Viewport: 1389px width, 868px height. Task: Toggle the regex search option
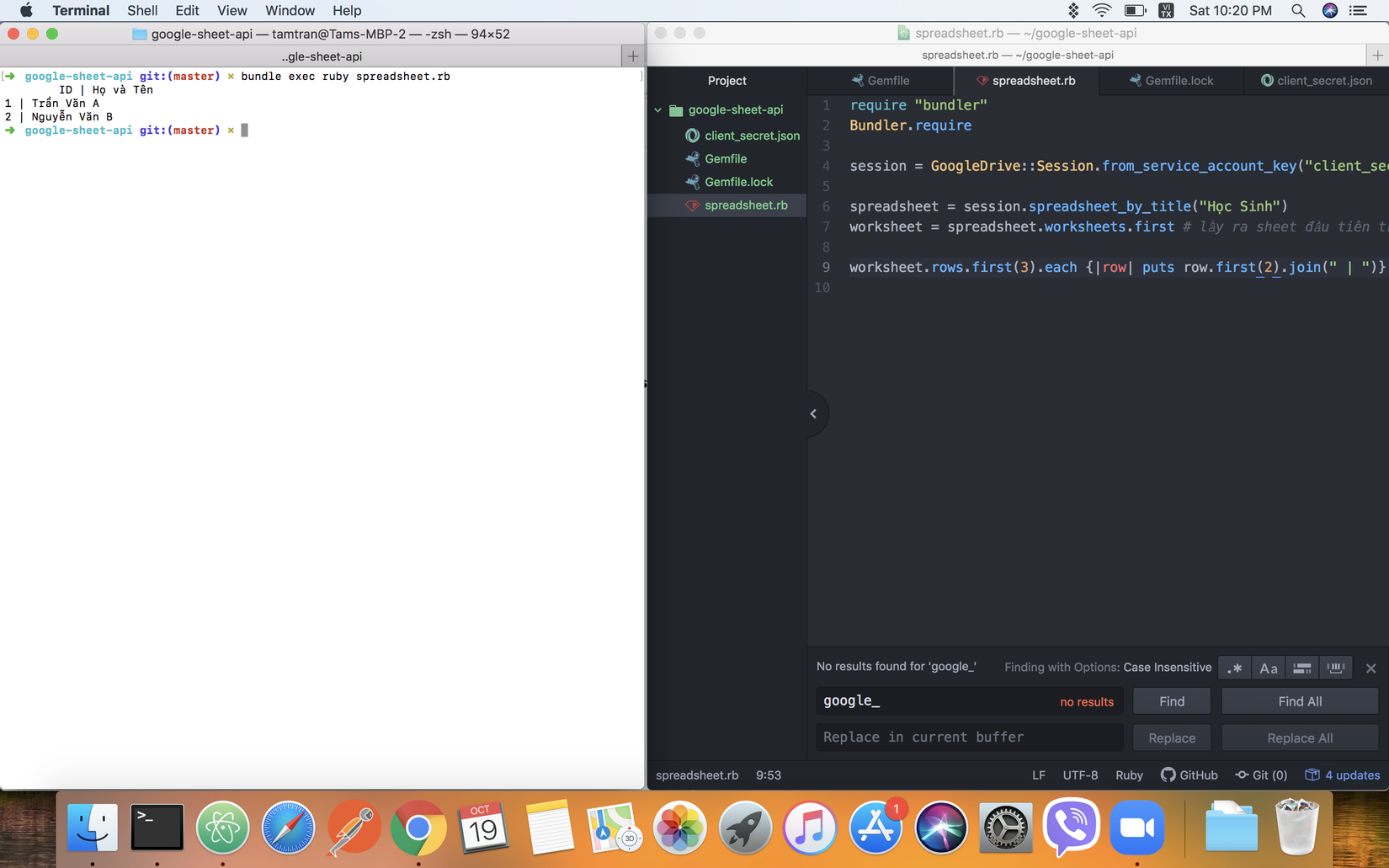pyautogui.click(x=1235, y=668)
